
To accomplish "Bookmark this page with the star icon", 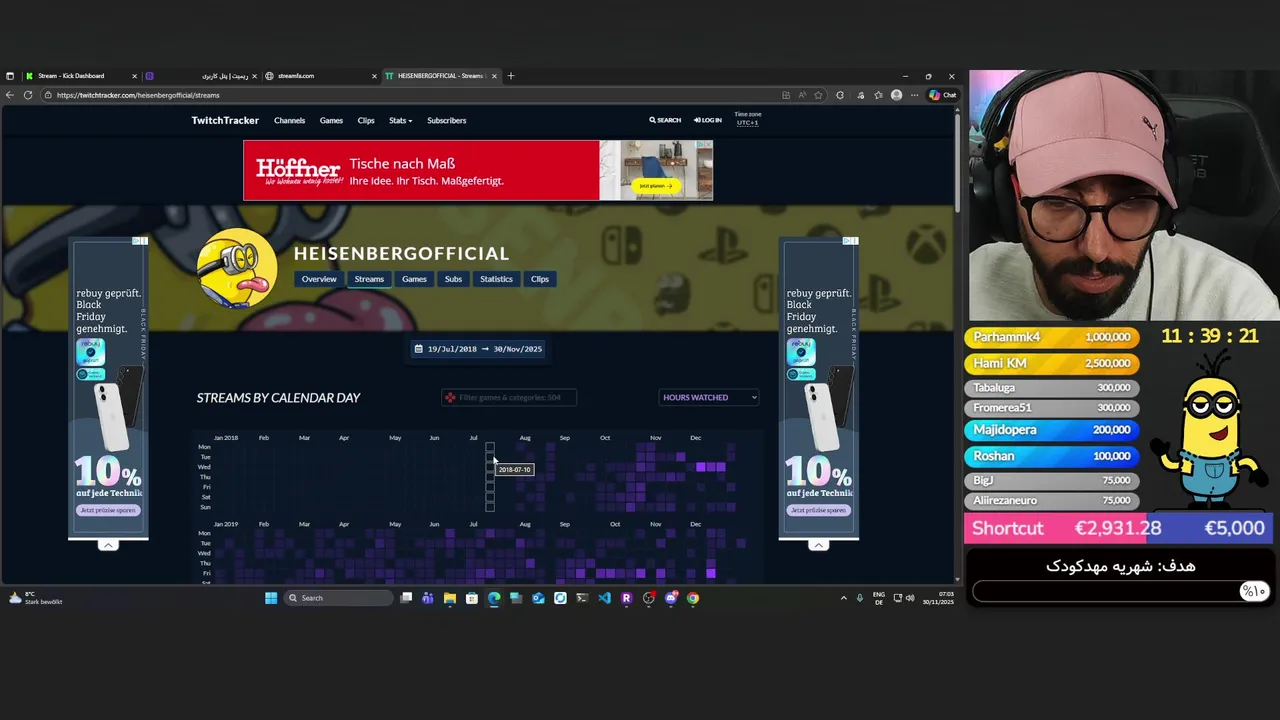I will pyautogui.click(x=819, y=95).
